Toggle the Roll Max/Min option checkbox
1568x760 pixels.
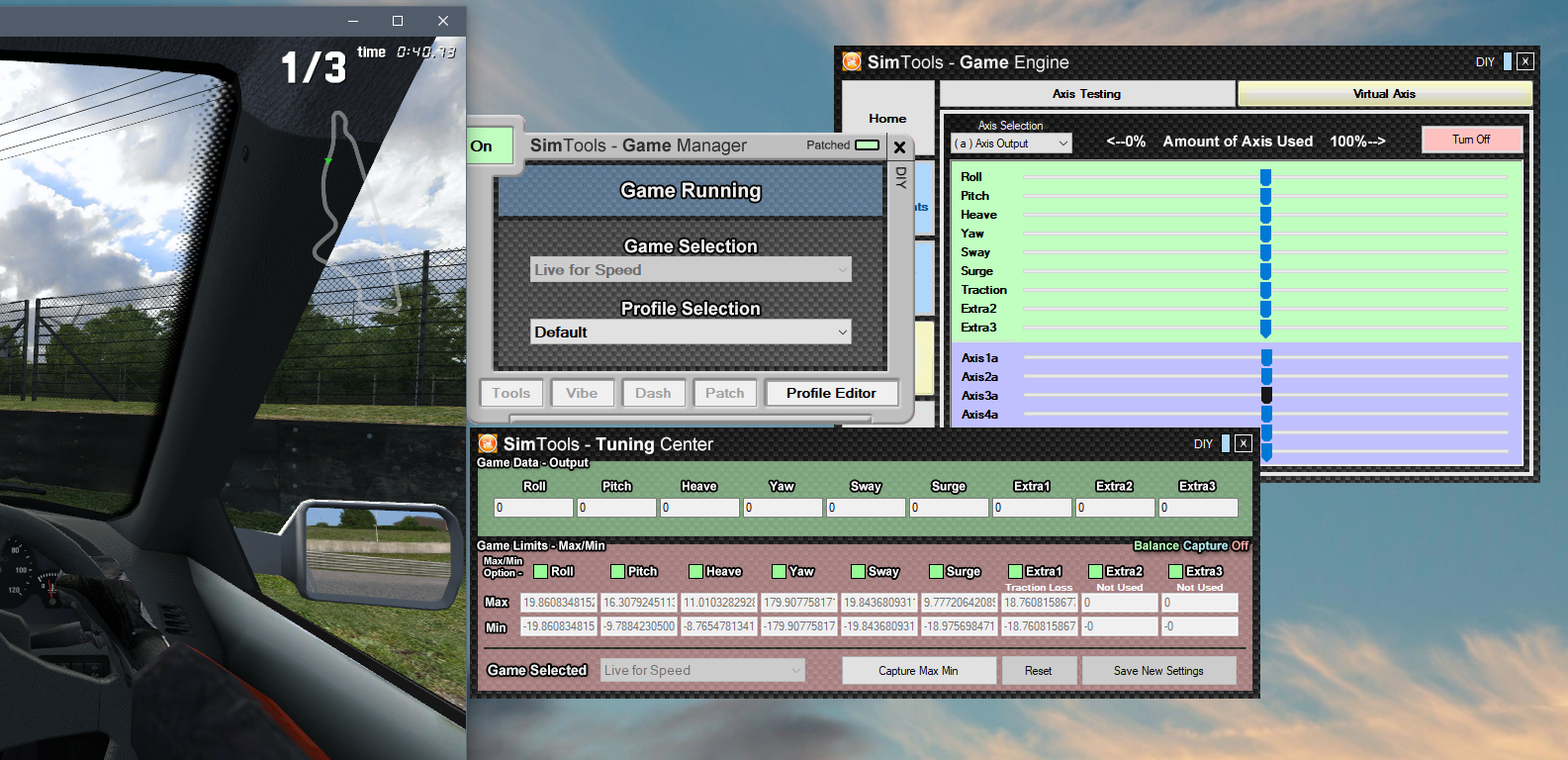540,571
